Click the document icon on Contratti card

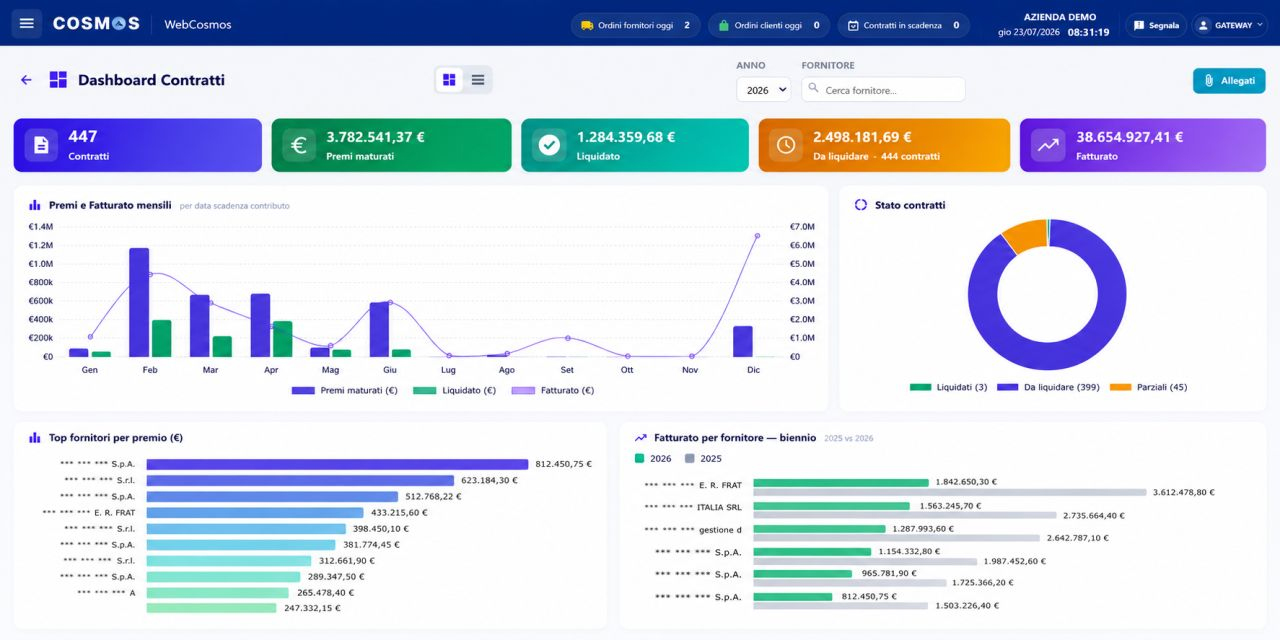pyautogui.click(x=41, y=145)
